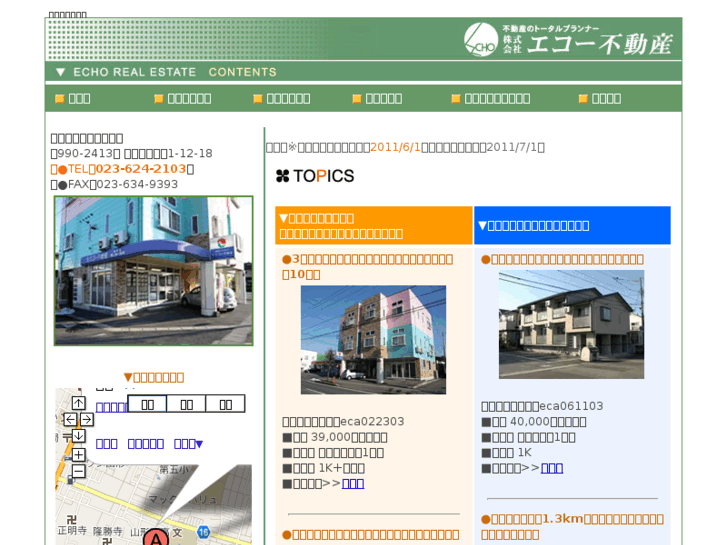The image size is (727, 545).
Task: Click the orange TEL 023-624-2103 text
Action: coord(122,169)
